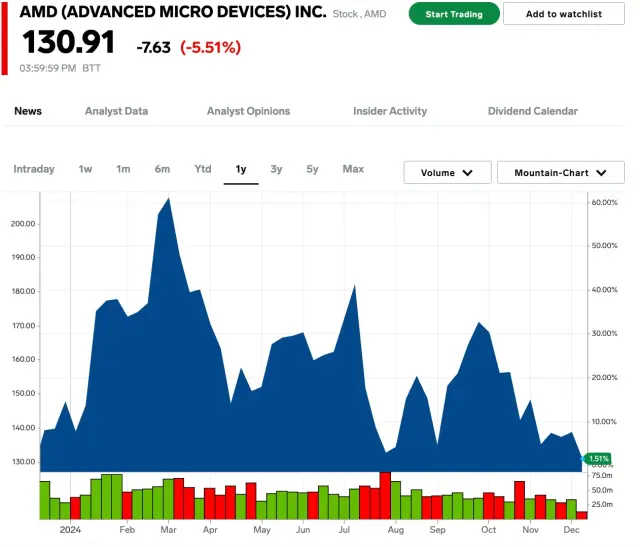Open the Dividend Calendar tab
Viewport: 640px width, 547px height.
pyautogui.click(x=532, y=111)
